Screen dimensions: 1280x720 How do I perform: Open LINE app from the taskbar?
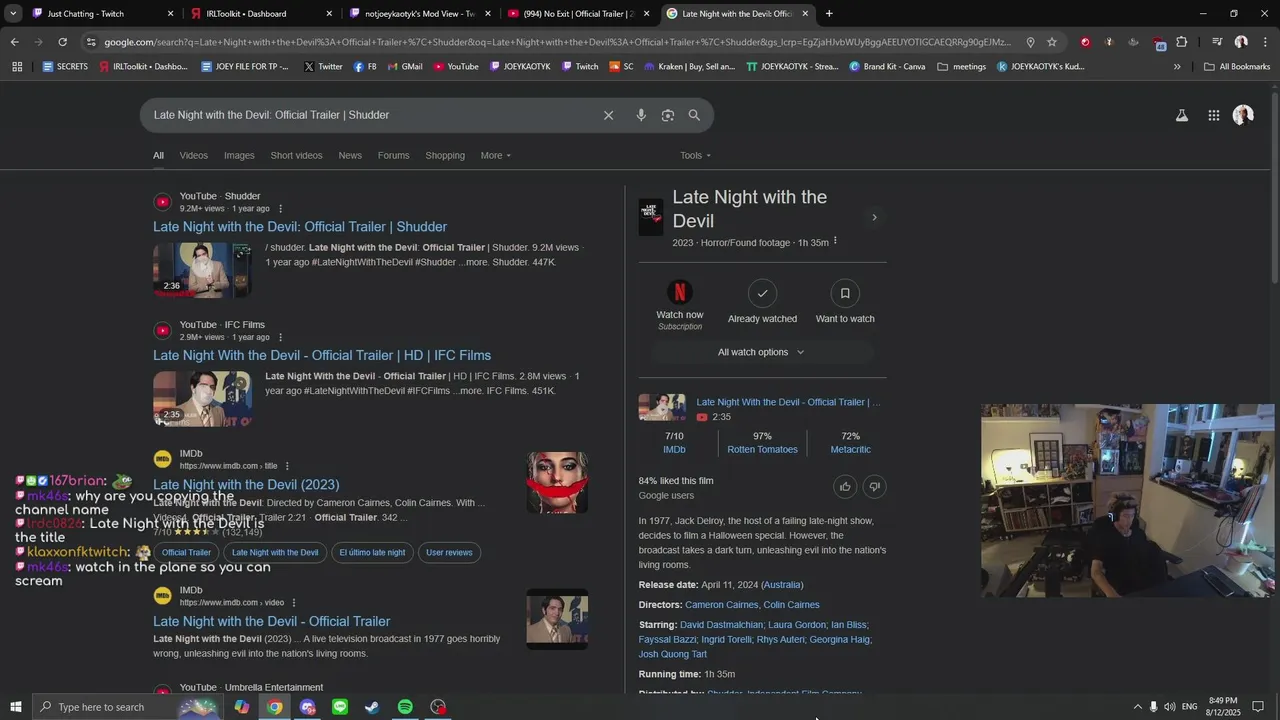pos(340,707)
